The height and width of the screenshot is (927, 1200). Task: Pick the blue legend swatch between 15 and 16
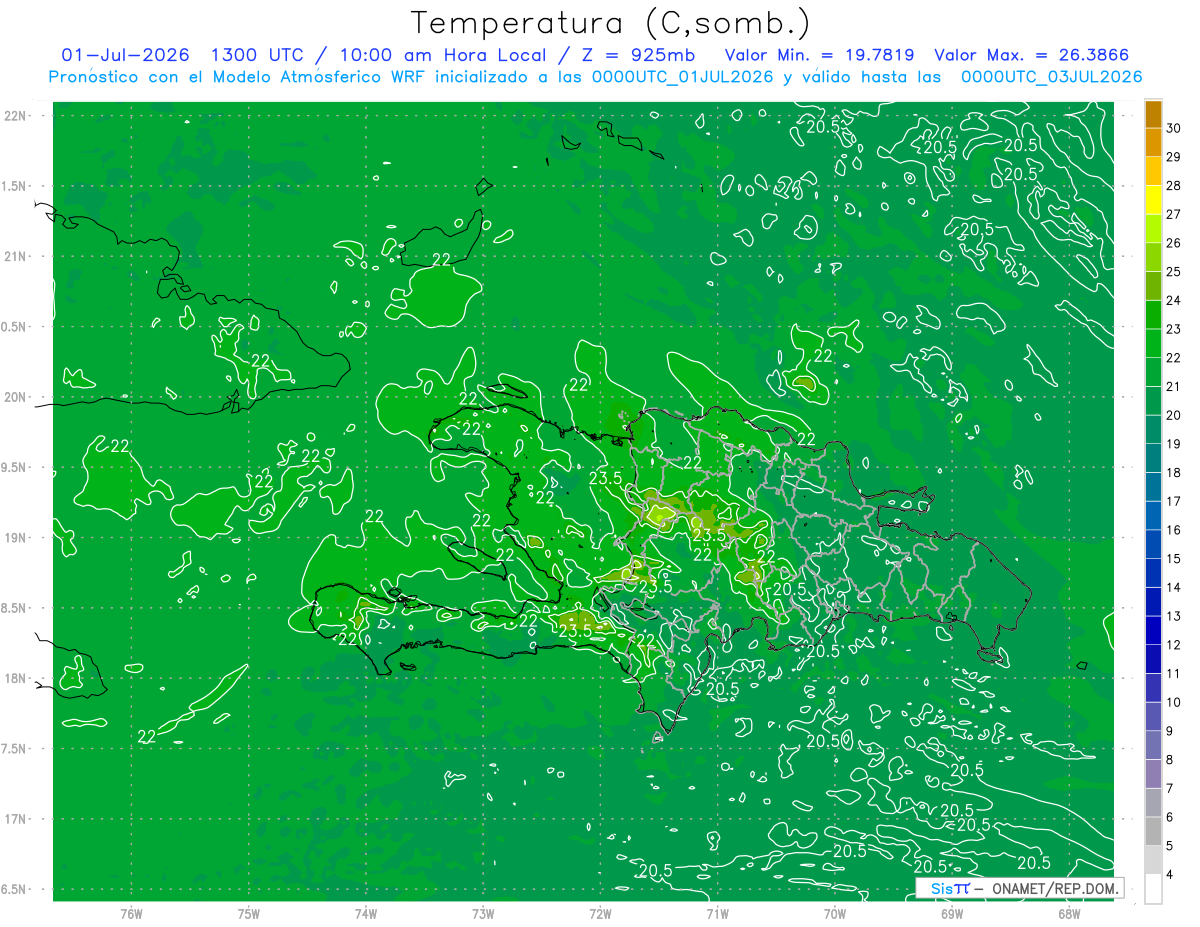coord(1153,545)
